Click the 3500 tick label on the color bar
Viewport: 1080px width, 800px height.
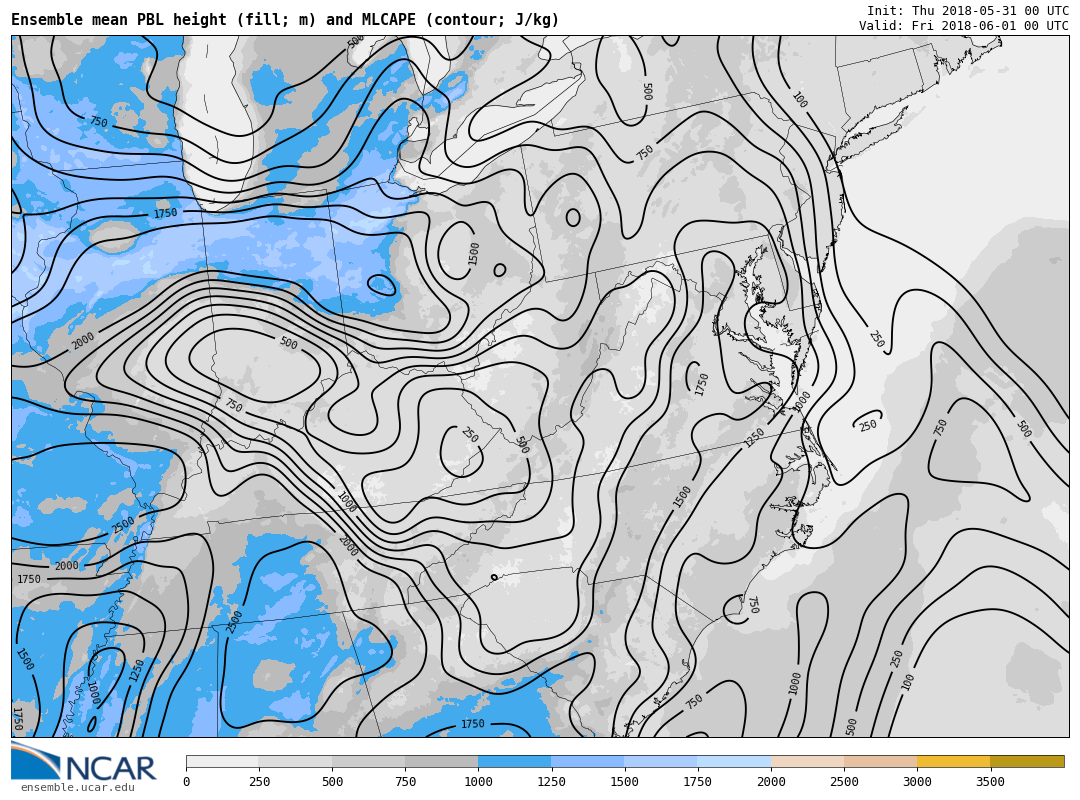point(990,782)
